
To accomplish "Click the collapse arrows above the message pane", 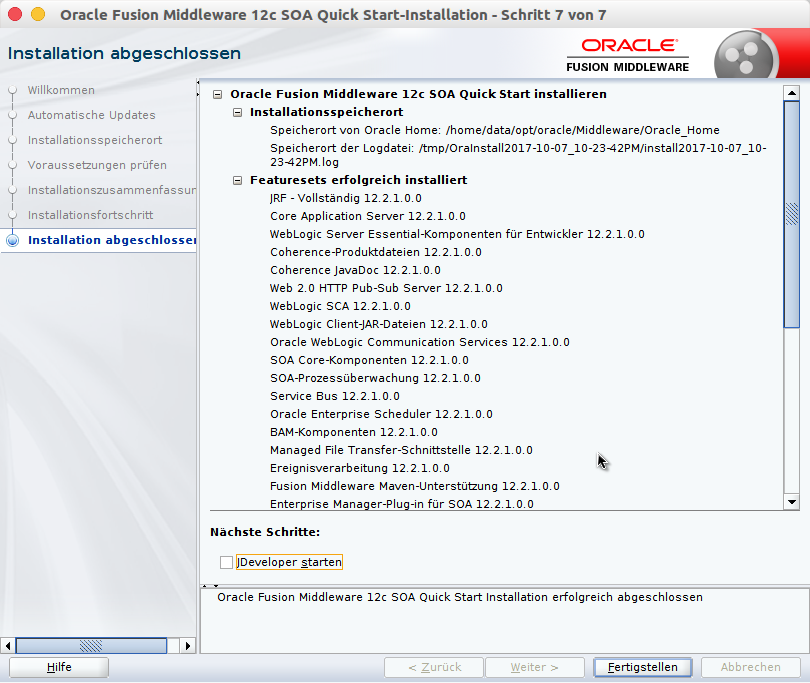I will [210, 586].
